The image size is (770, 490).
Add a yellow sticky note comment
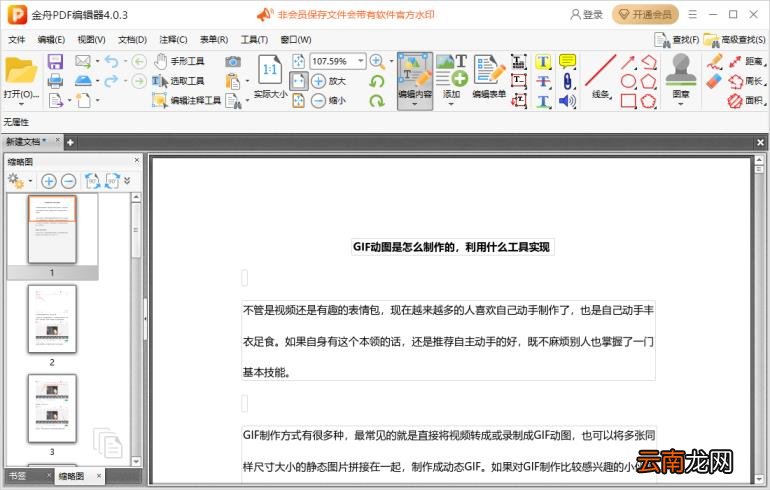[567, 61]
